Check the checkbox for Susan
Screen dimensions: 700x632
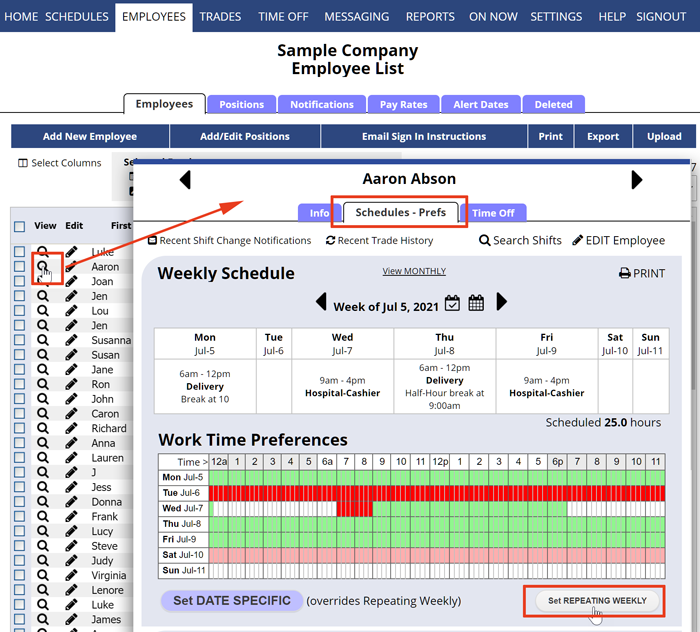coord(19,355)
